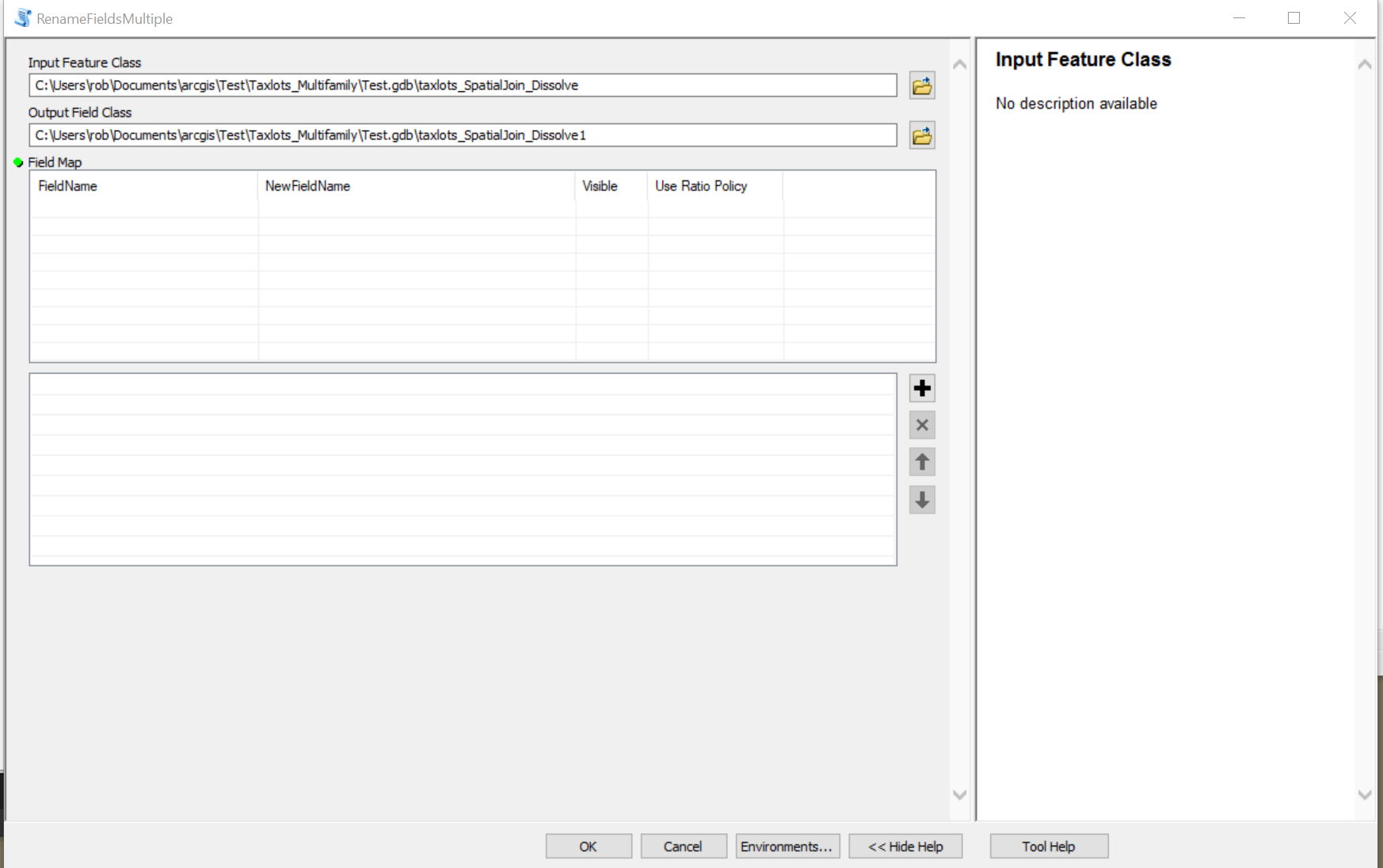
Task: Move row down with arrow button
Action: [x=922, y=500]
